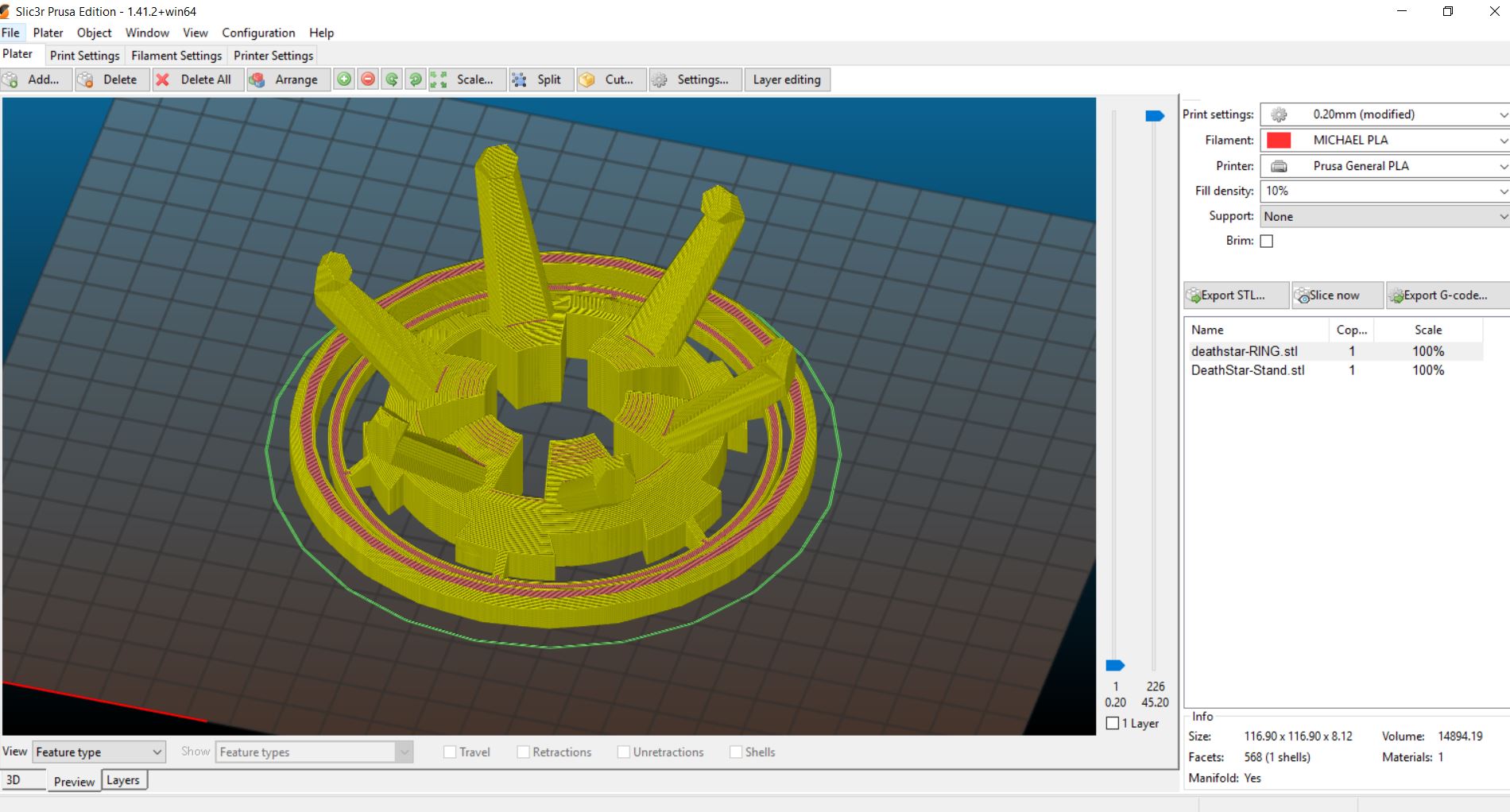
Task: Open the View menu
Action: pyautogui.click(x=195, y=33)
